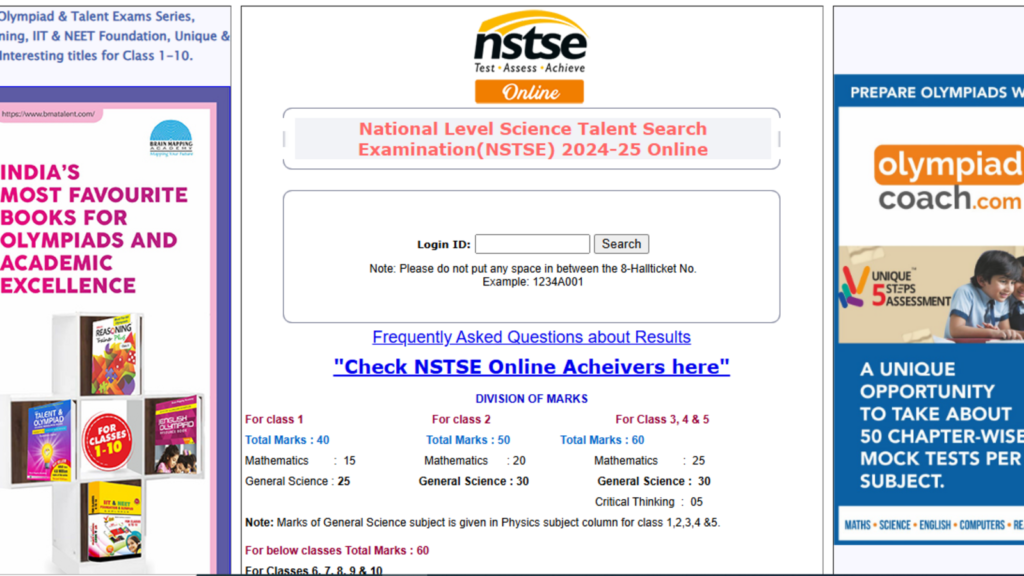Click "General Science : 25" under class 1

click(298, 481)
